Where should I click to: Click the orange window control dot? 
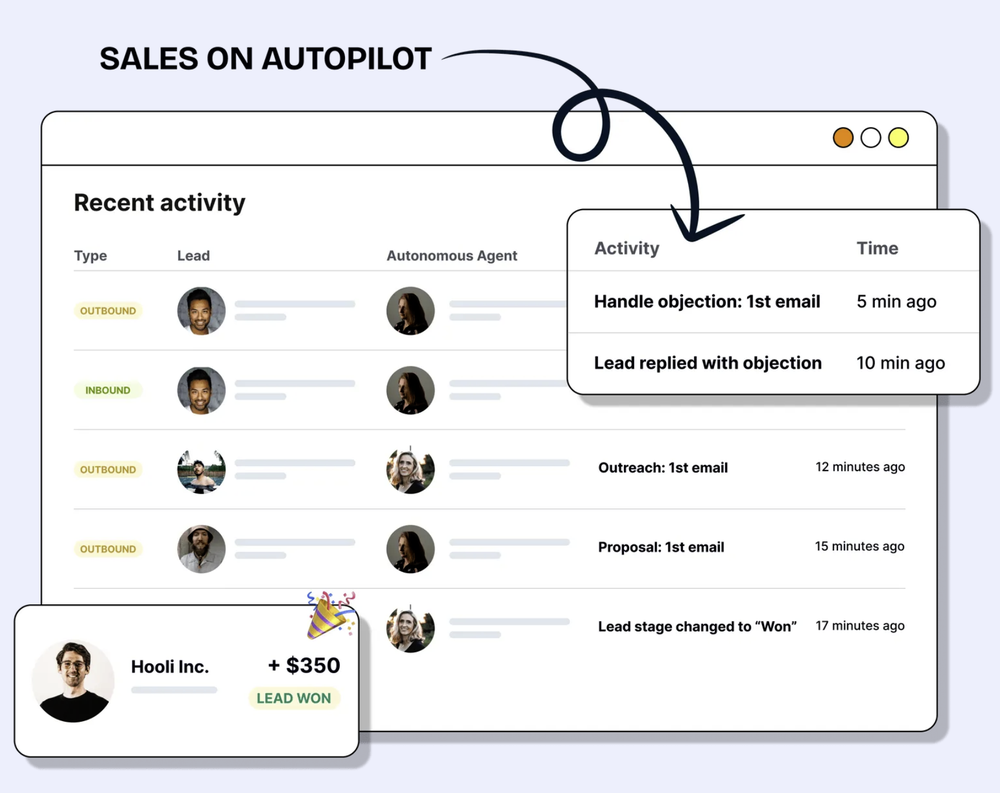tap(843, 137)
